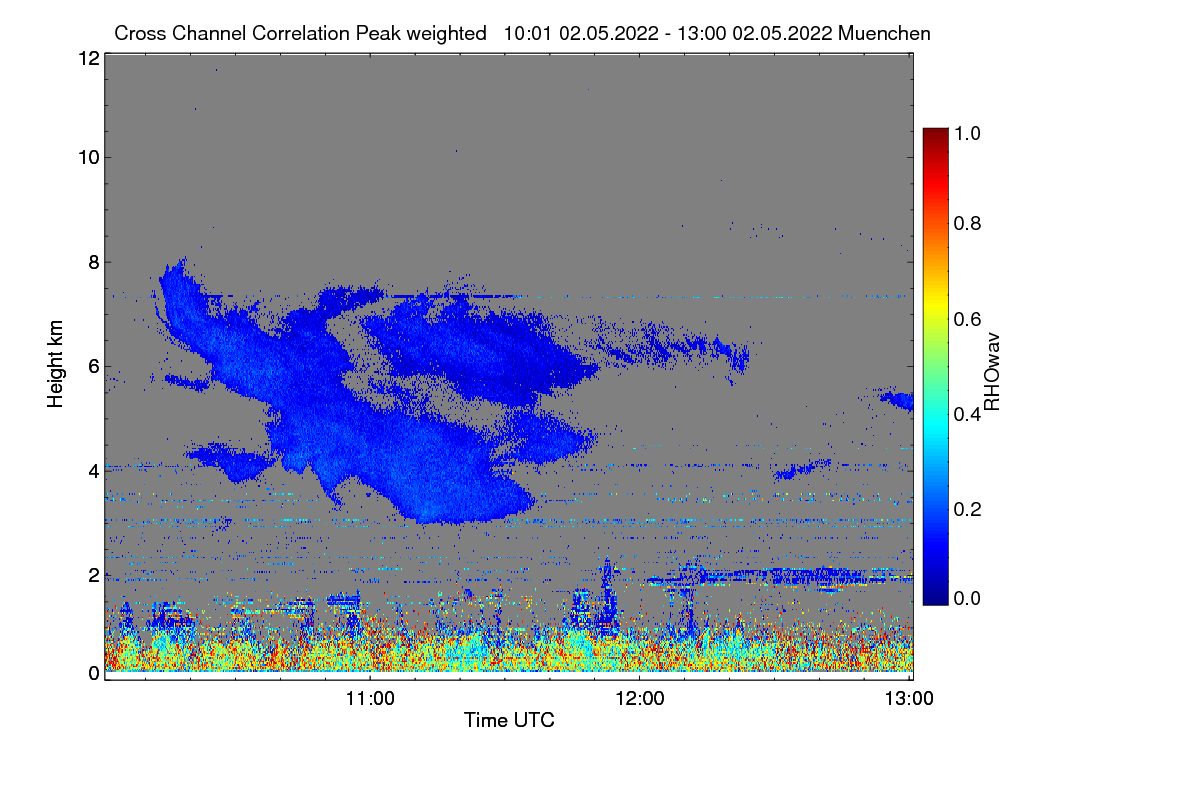The width and height of the screenshot is (1200, 800).
Task: Click the y-axis tick label 4
Action: point(93,470)
